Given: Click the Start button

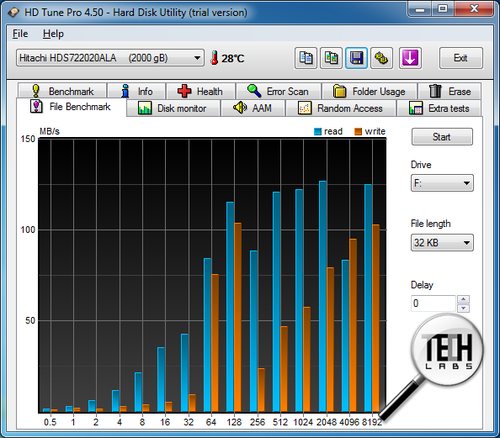Looking at the screenshot, I should click(442, 137).
